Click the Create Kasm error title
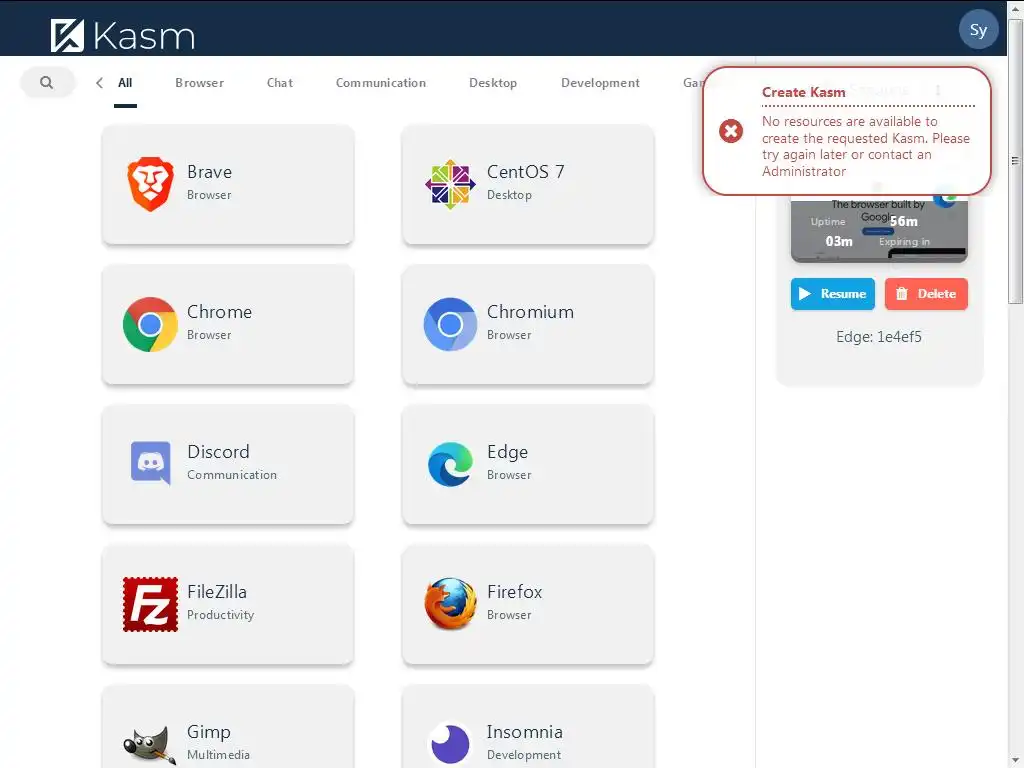The height and width of the screenshot is (768, 1024). tap(803, 92)
